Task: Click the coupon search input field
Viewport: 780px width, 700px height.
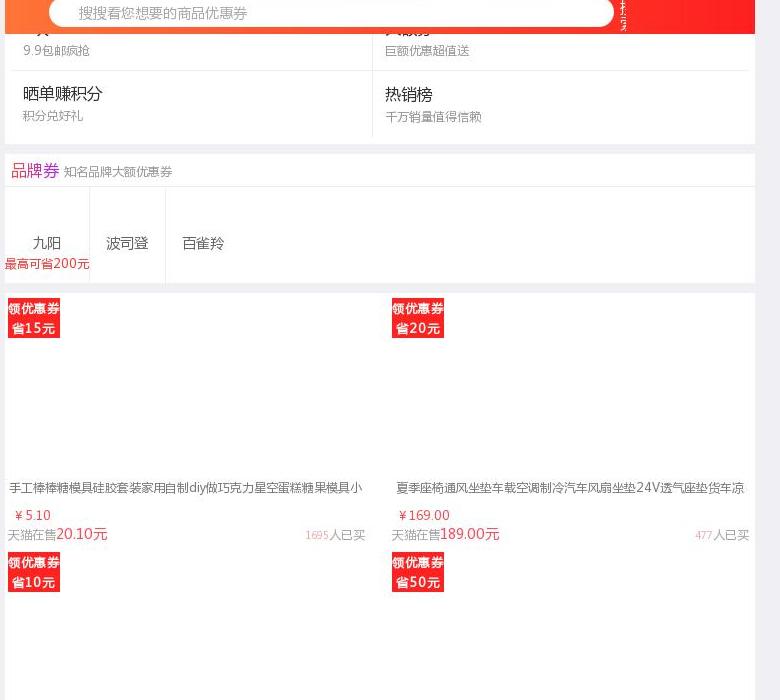Action: pos(331,13)
